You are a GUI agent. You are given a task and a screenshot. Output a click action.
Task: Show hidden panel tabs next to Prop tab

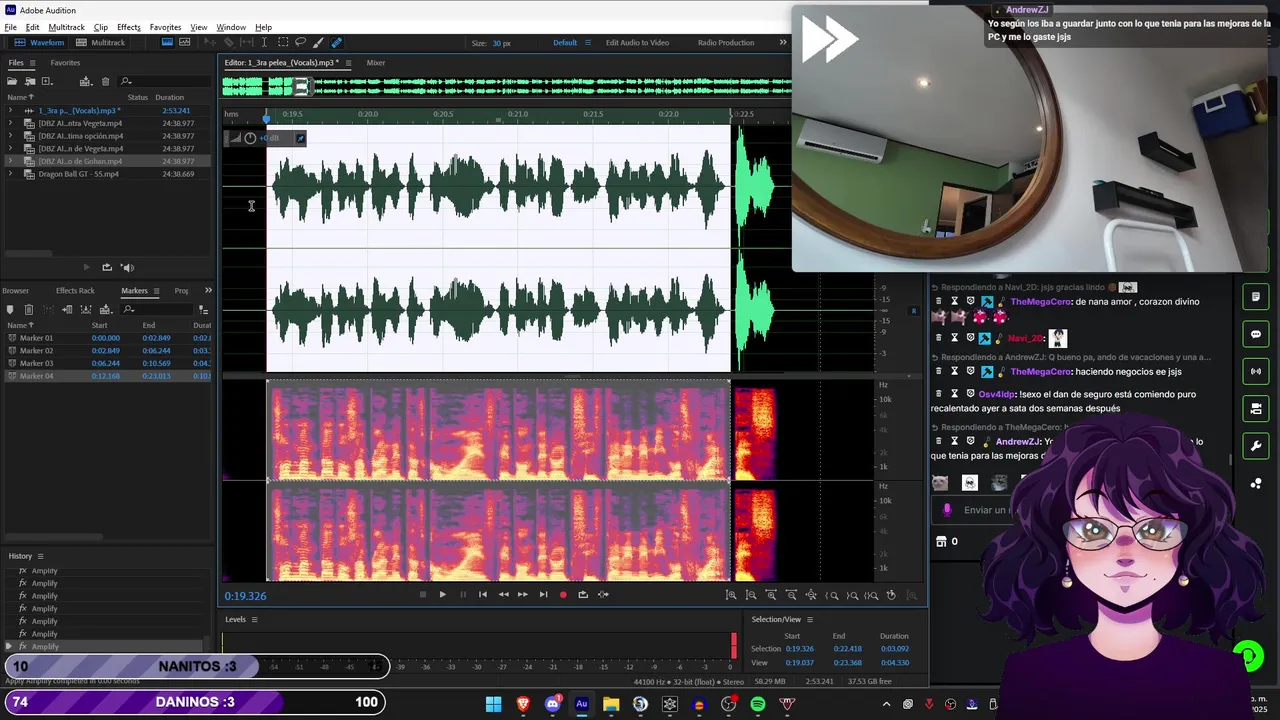208,290
